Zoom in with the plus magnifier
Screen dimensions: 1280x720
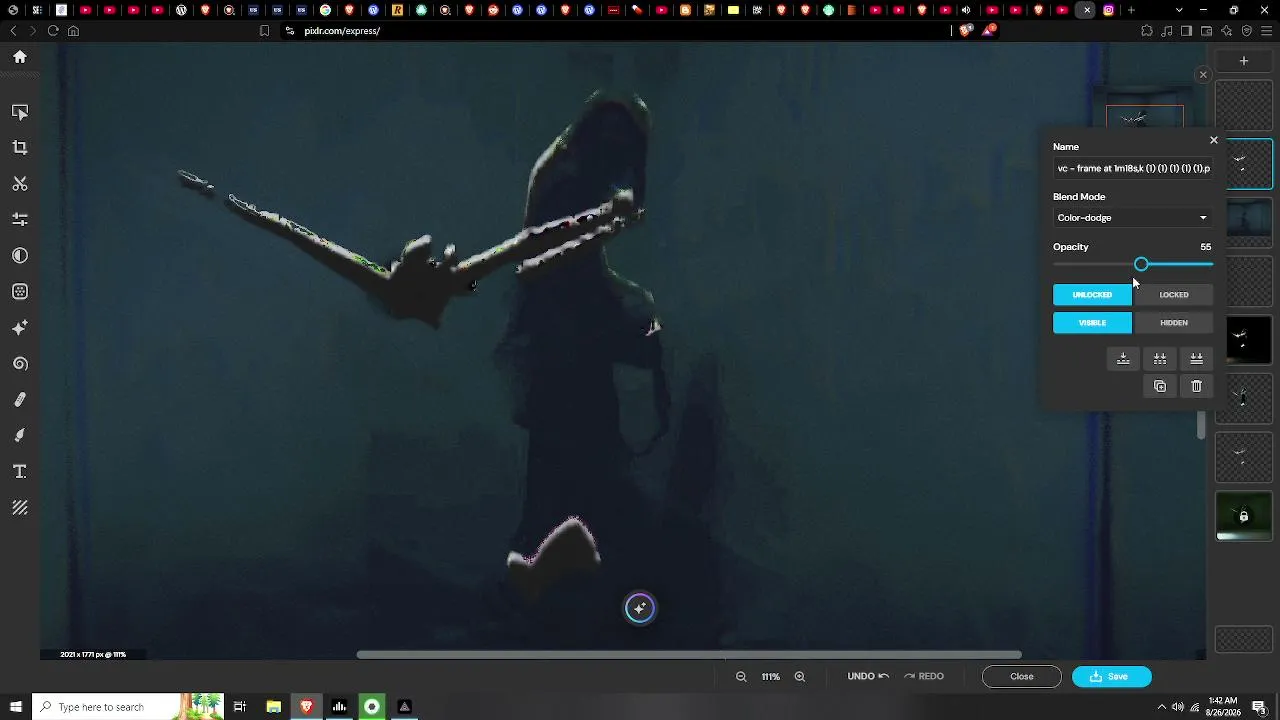[800, 677]
